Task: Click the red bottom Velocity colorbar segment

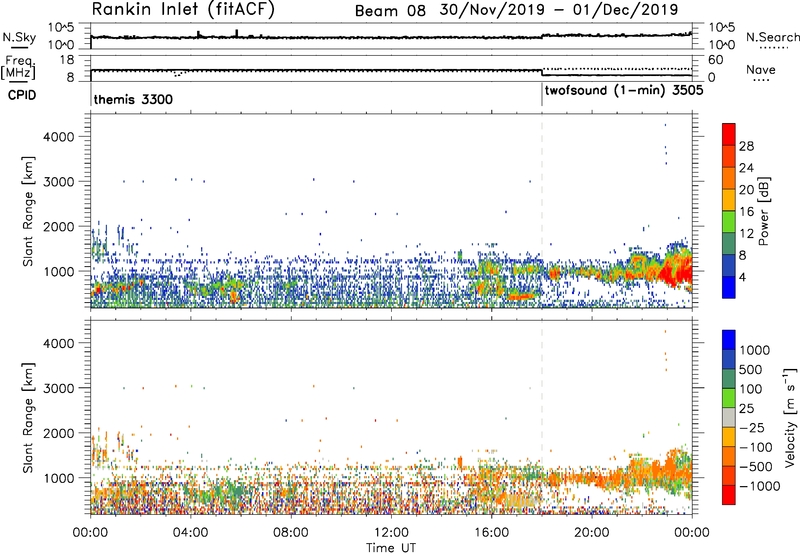Action: 729,495
